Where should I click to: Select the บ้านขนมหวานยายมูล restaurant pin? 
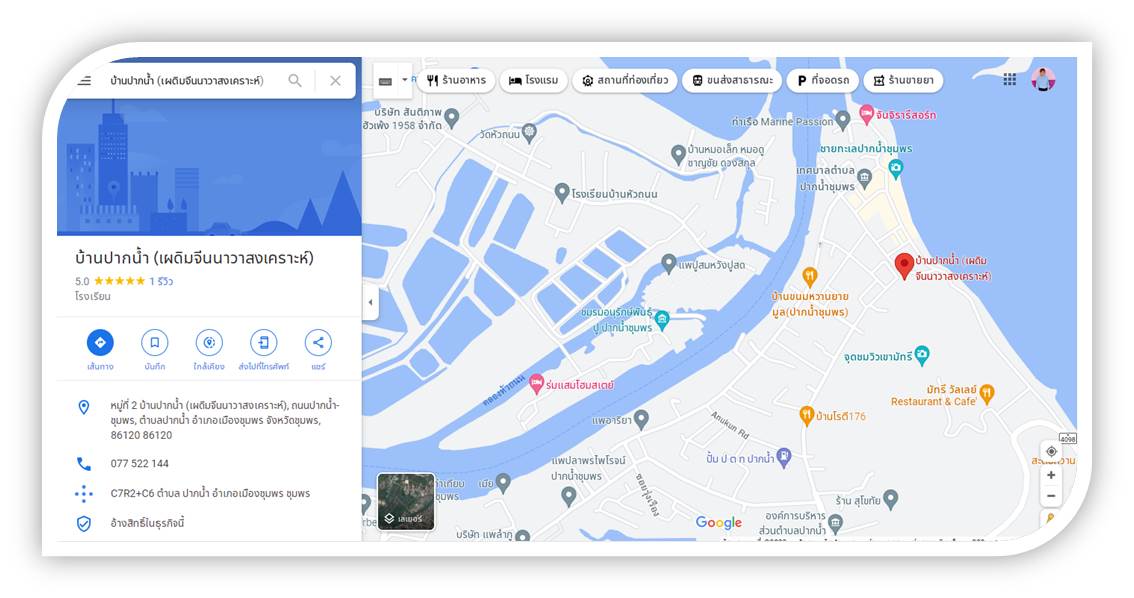point(810,276)
